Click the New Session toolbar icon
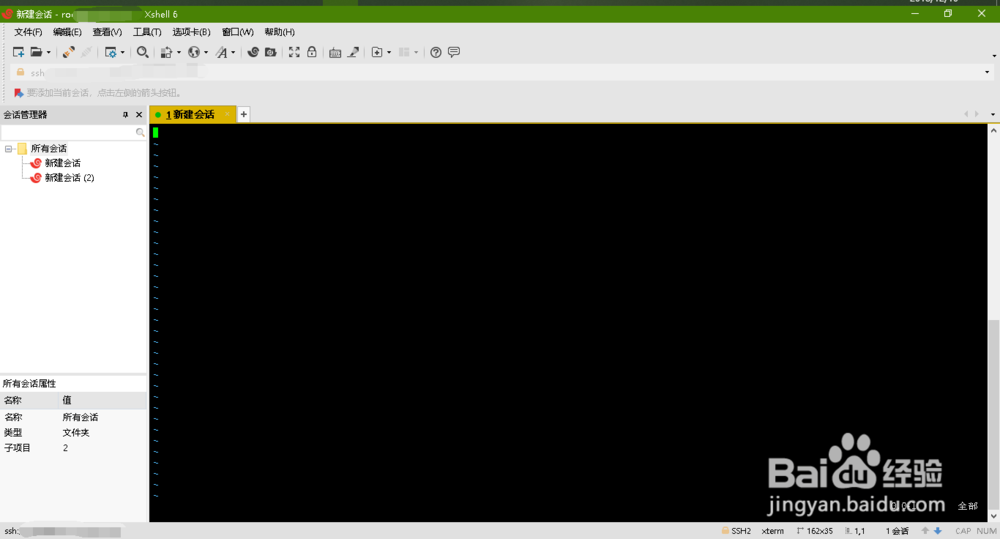The width and height of the screenshot is (1000, 539). click(18, 52)
